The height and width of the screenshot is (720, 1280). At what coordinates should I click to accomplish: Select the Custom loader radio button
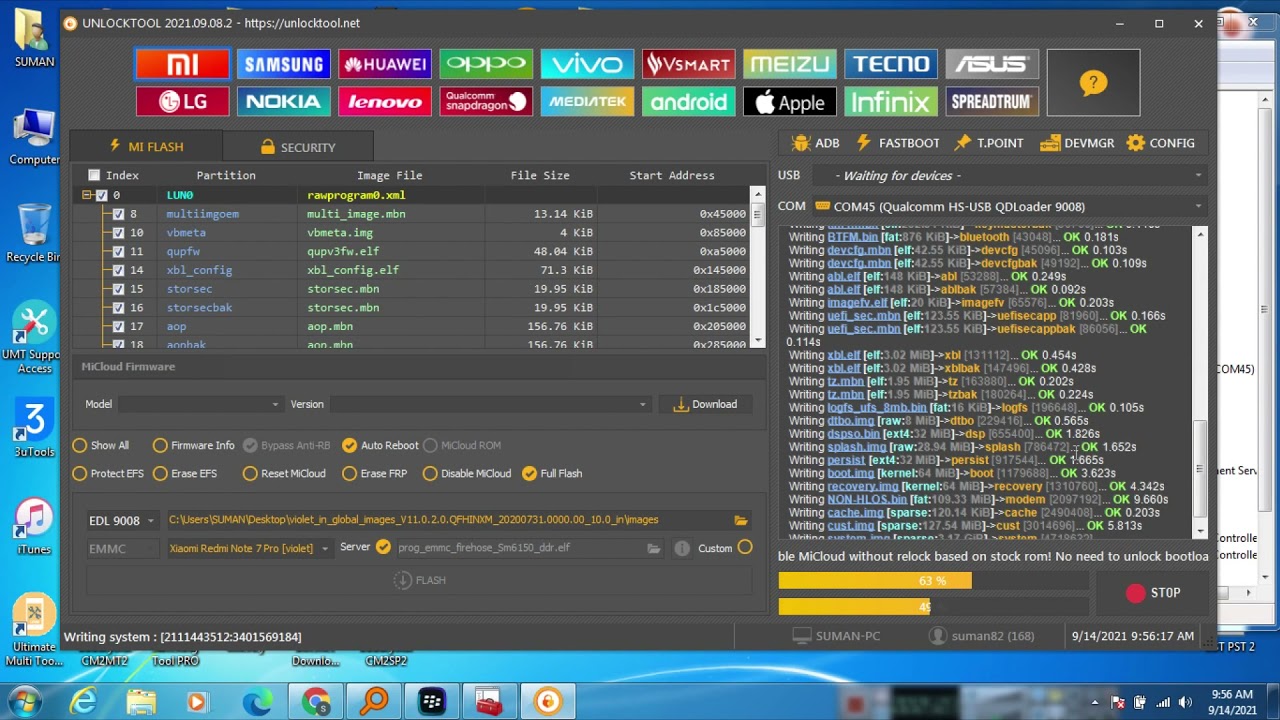(x=745, y=547)
